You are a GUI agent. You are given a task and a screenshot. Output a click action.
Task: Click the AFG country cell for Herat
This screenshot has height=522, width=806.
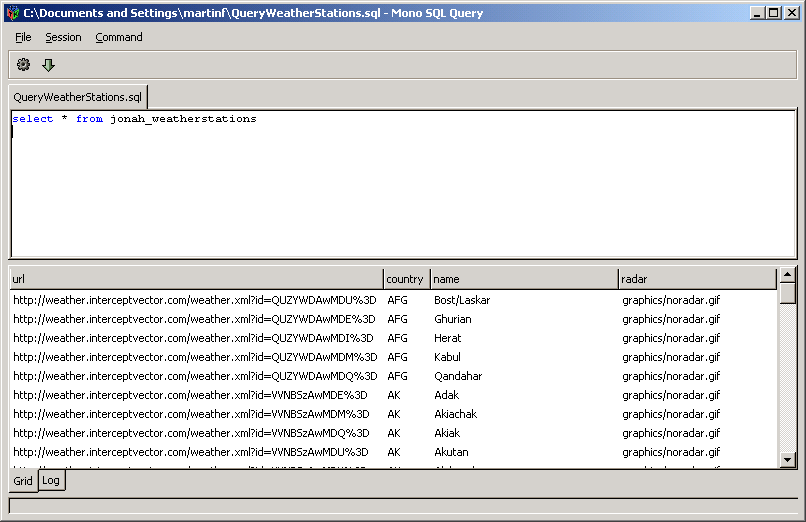click(x=397, y=338)
